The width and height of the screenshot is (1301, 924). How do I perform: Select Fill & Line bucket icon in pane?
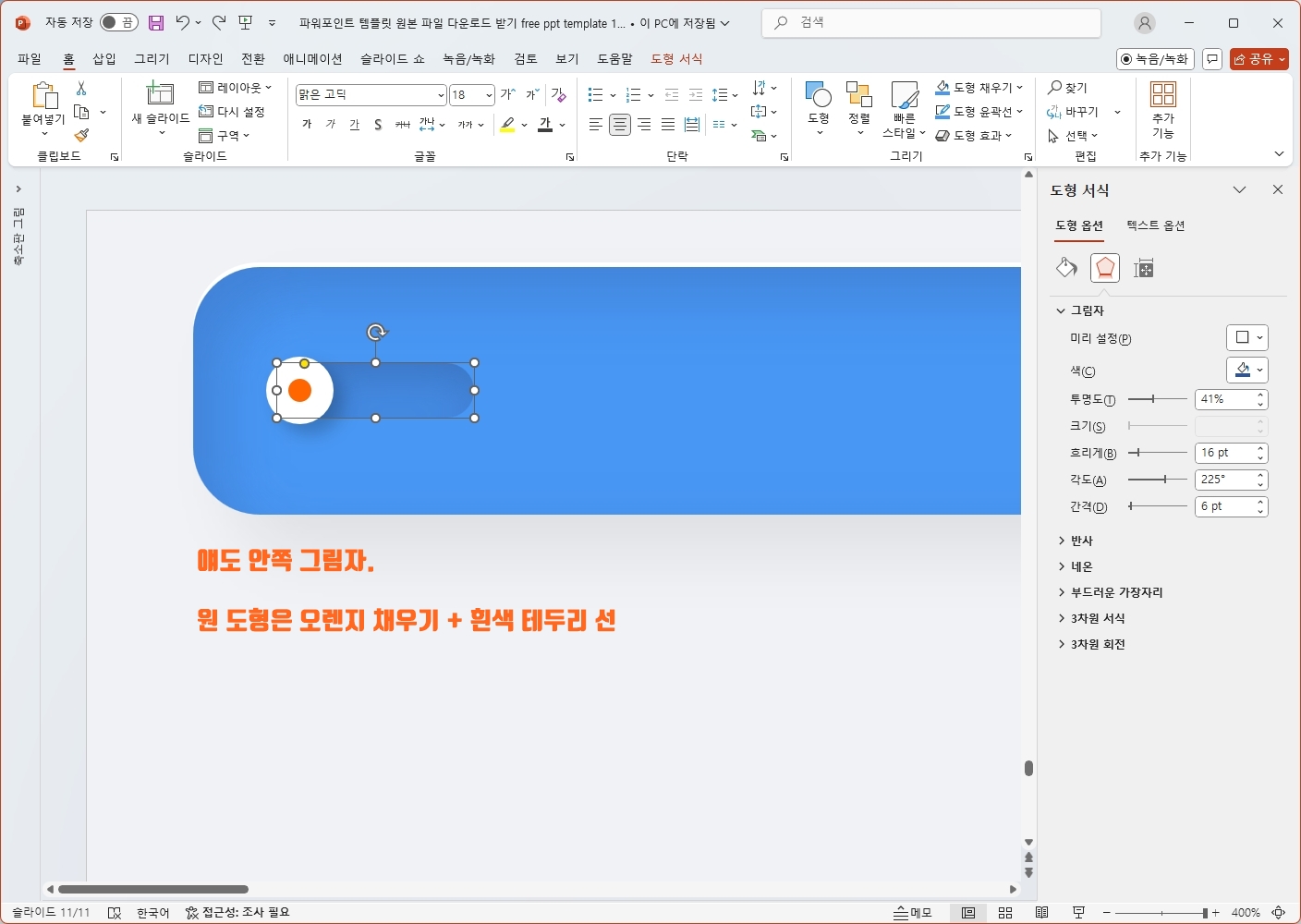point(1066,268)
